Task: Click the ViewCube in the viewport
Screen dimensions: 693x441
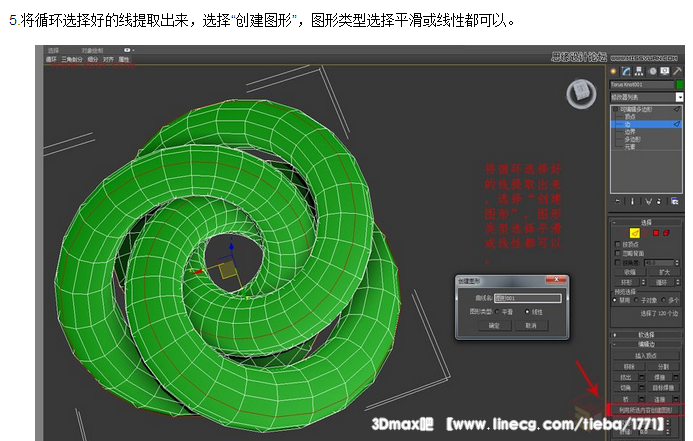Action: click(581, 93)
